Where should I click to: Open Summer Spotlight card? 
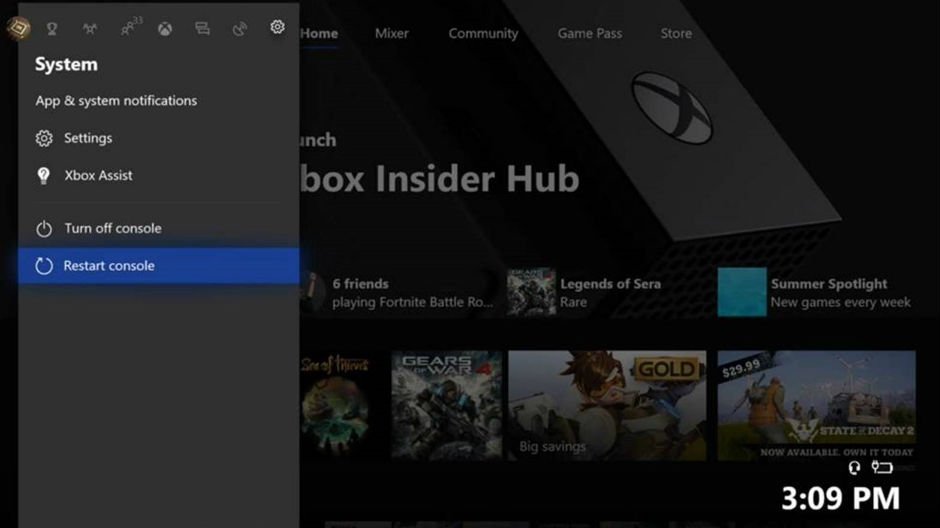(817, 292)
